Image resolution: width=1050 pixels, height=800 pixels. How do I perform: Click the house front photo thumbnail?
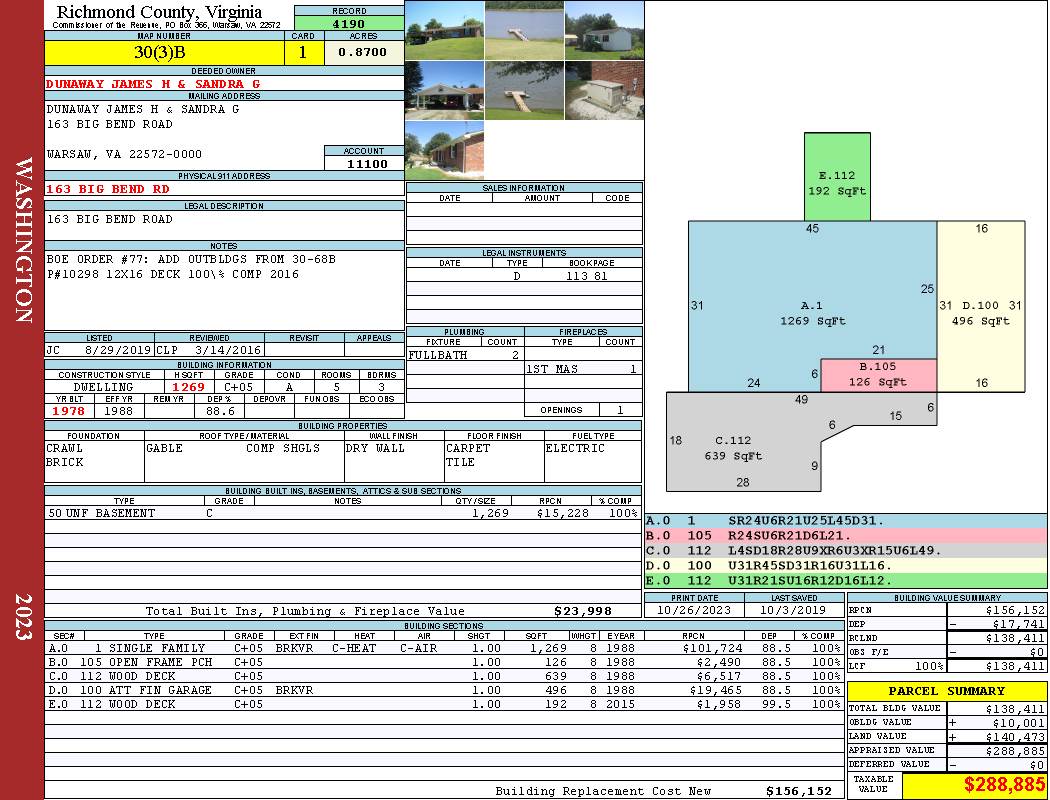tap(445, 30)
